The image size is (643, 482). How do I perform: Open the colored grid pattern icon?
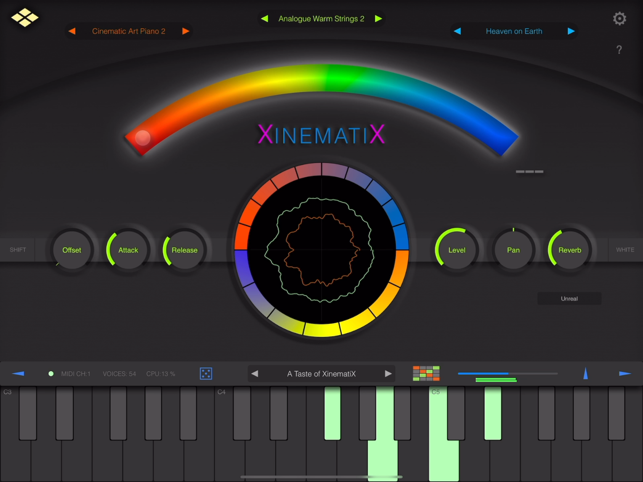[x=426, y=373]
